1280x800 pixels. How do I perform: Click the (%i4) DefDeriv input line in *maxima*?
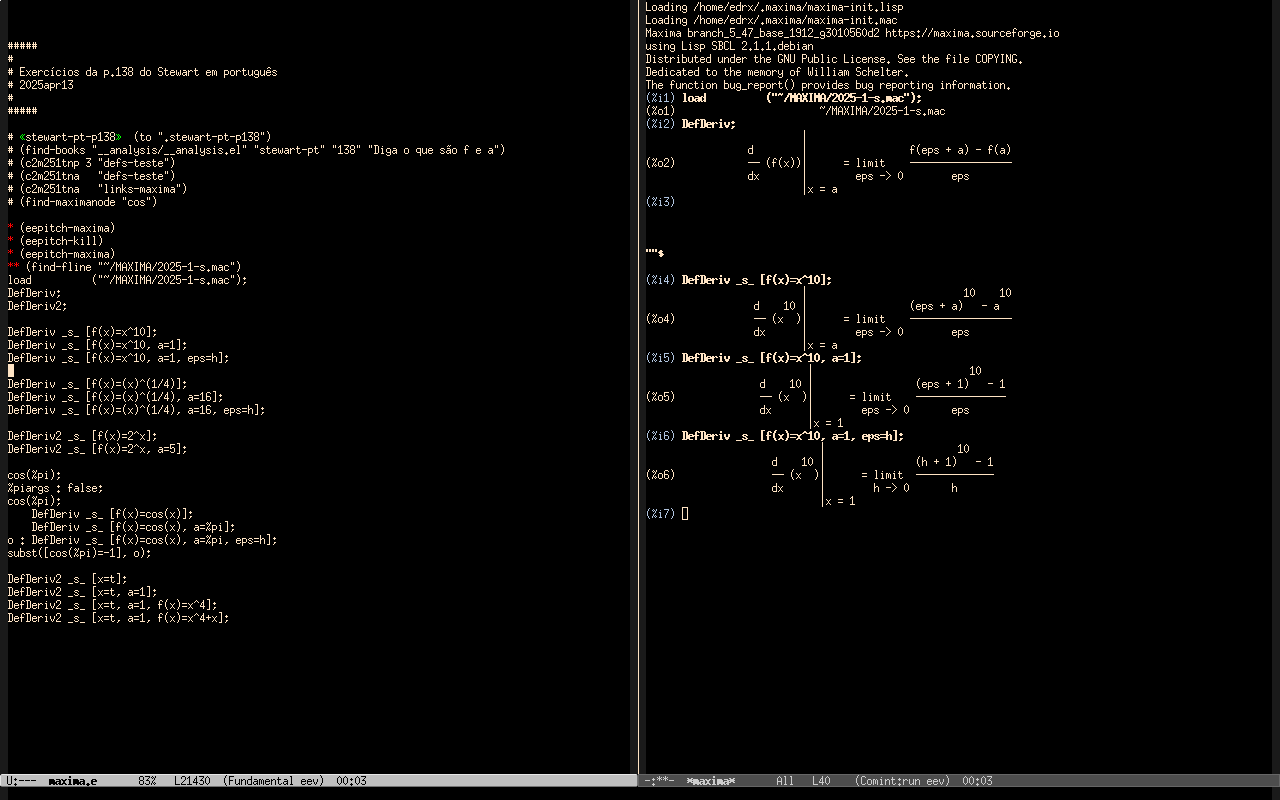(738, 280)
